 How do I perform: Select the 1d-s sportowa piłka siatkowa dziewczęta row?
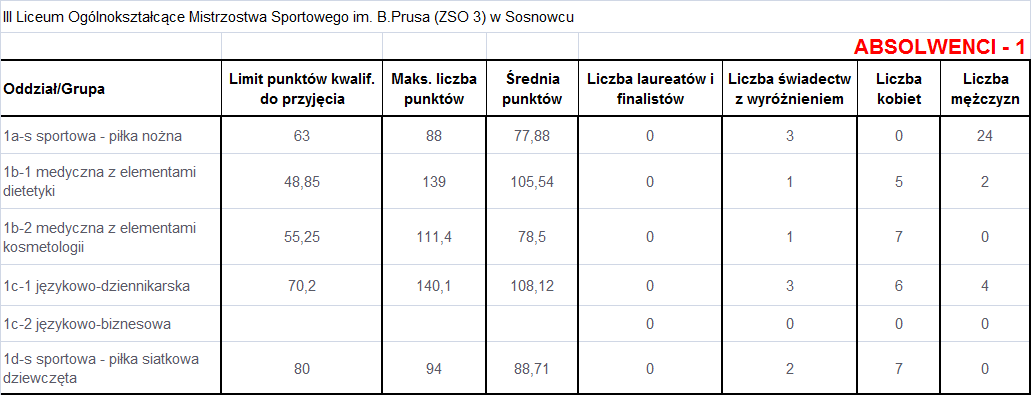click(x=516, y=368)
